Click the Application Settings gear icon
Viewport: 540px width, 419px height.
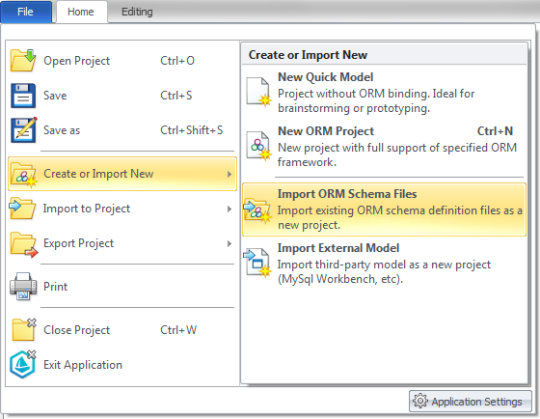420,401
